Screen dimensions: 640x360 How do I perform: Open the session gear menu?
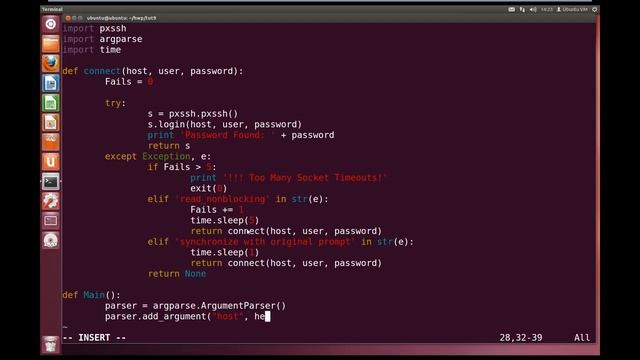(x=595, y=9)
